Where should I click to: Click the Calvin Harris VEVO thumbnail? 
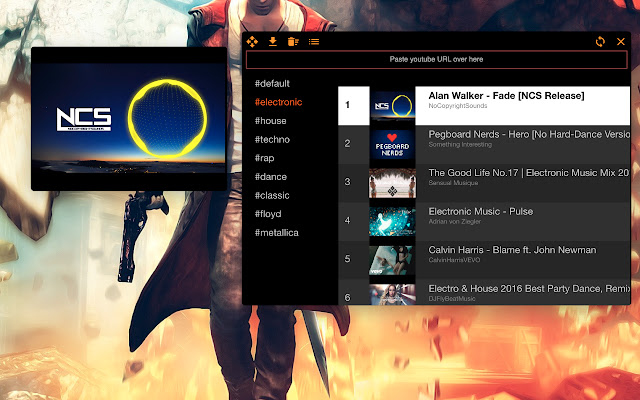click(x=392, y=260)
